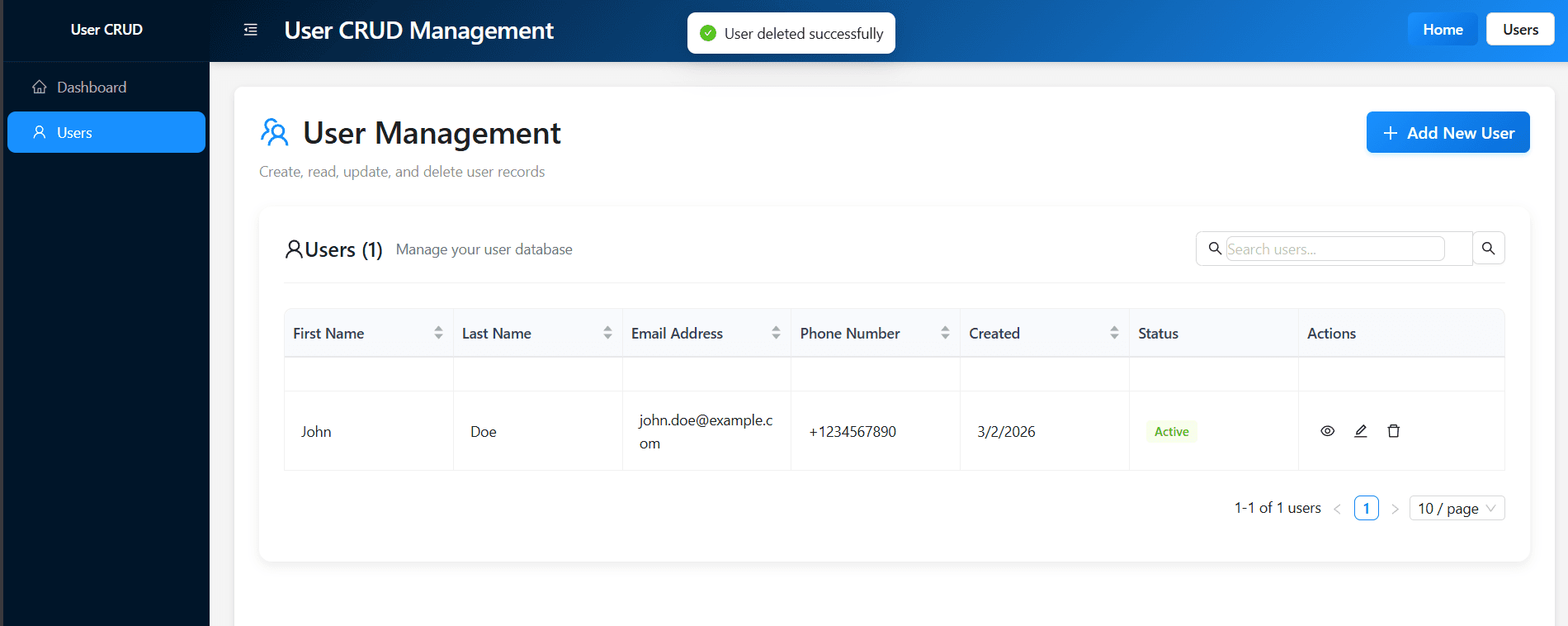Viewport: 1568px width, 626px height.
Task: Click the search magnifier button
Action: pos(1488,249)
